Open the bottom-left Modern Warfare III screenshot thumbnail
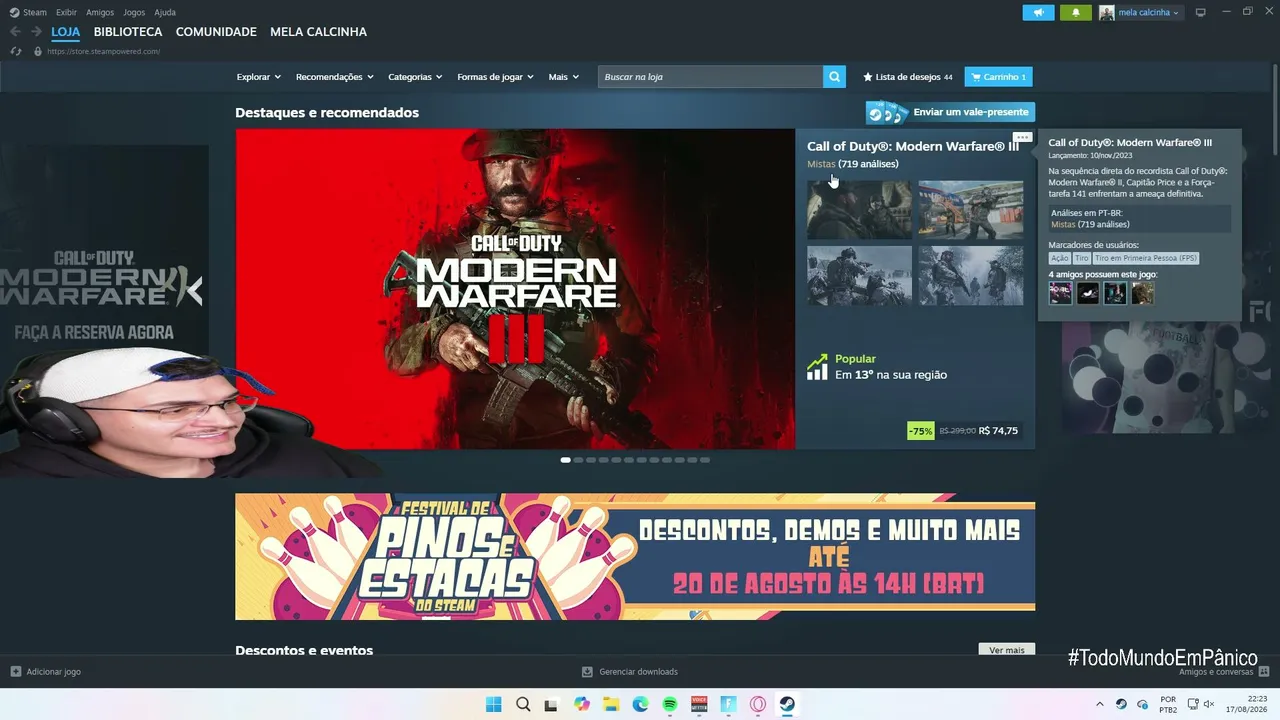 (859, 276)
